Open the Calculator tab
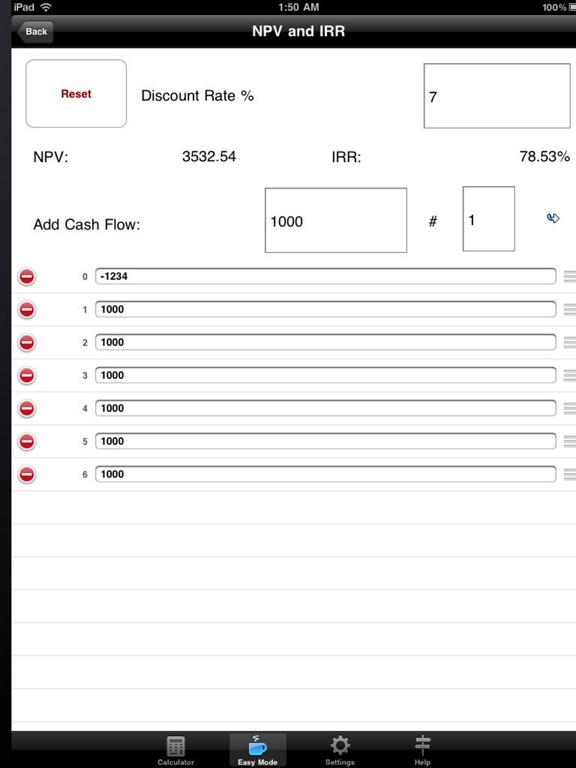The height and width of the screenshot is (768, 576). click(x=176, y=750)
